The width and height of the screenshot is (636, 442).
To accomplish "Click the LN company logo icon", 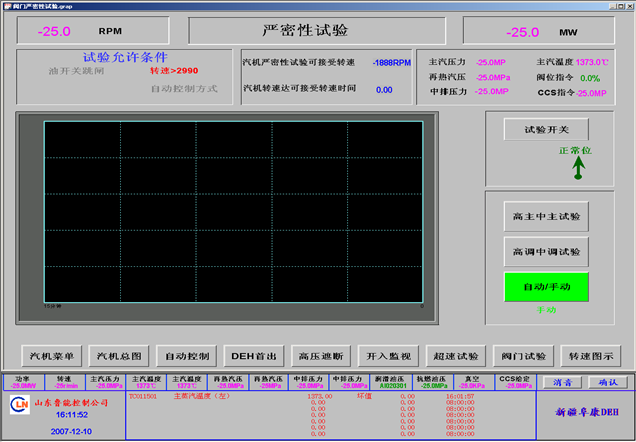I will coord(20,406).
